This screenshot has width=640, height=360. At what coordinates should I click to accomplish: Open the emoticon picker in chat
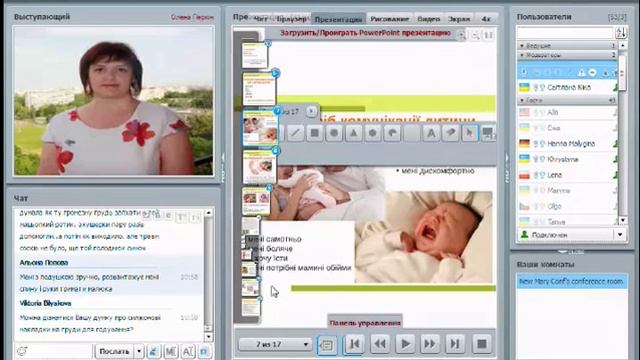point(22,351)
